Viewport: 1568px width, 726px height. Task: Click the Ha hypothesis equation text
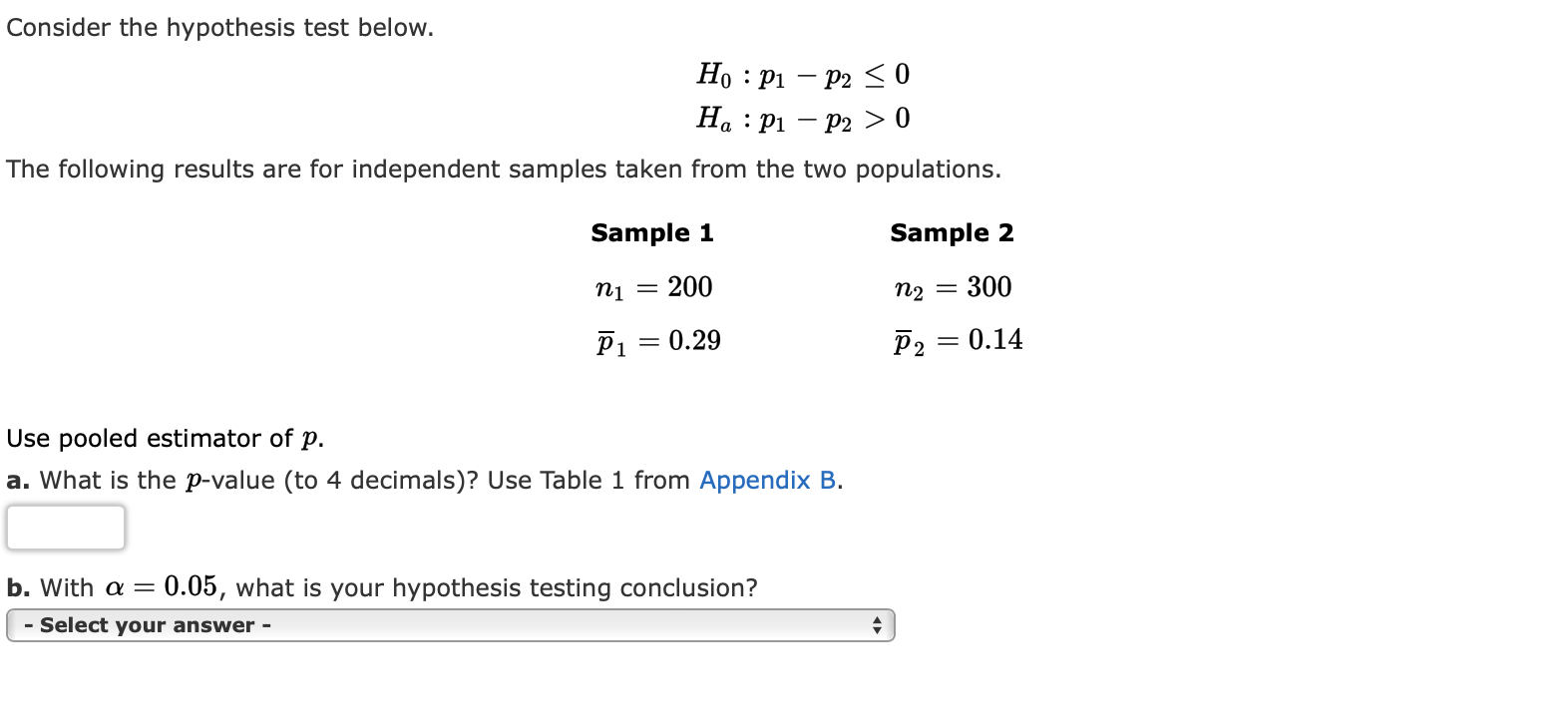pos(801,119)
